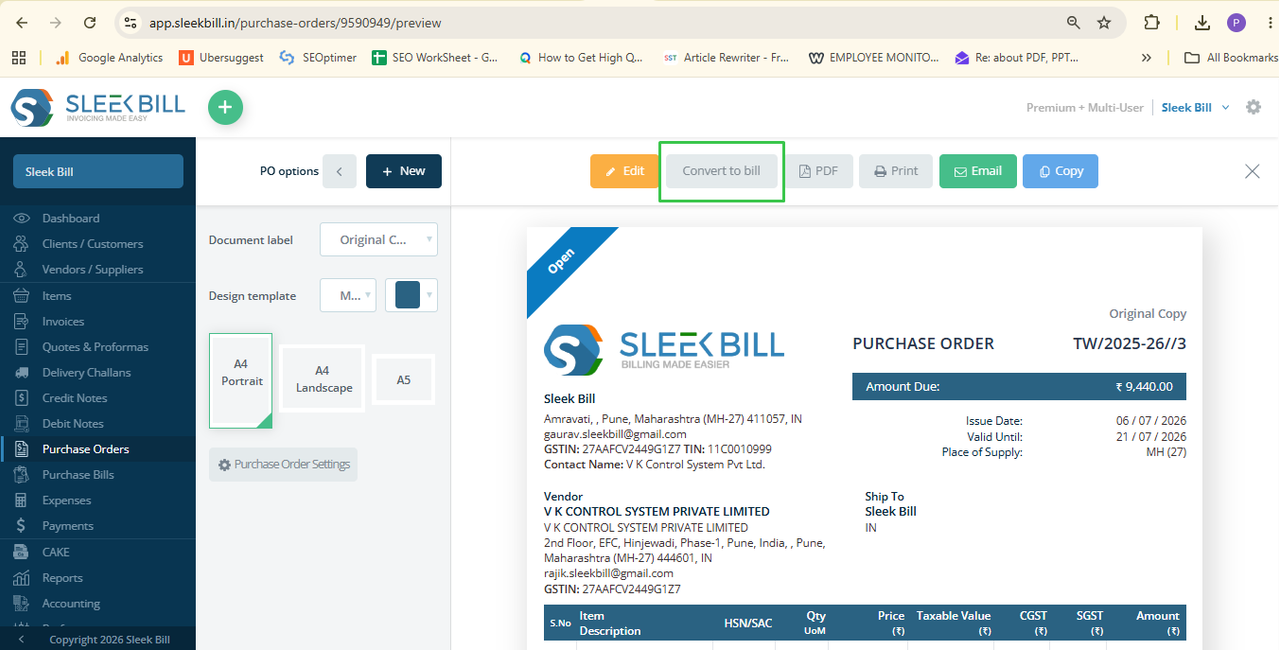Click the Payments dollar icon in sidebar

pos(21,526)
